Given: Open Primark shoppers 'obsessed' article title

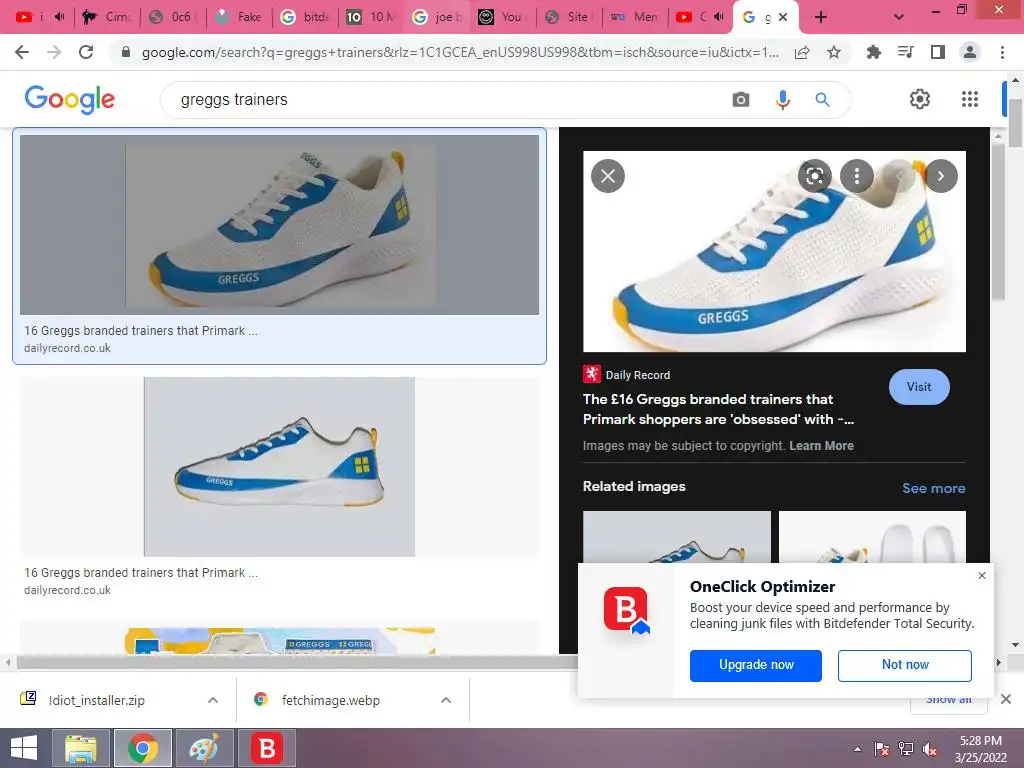Looking at the screenshot, I should [718, 409].
